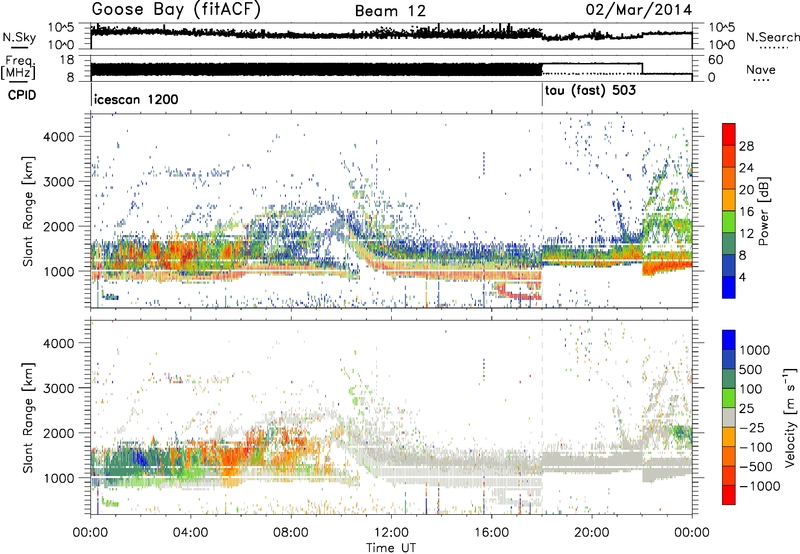Image resolution: width=800 pixels, height=554 pixels.
Task: Click the '18' tick on the Freq axis
Action: tap(67, 60)
